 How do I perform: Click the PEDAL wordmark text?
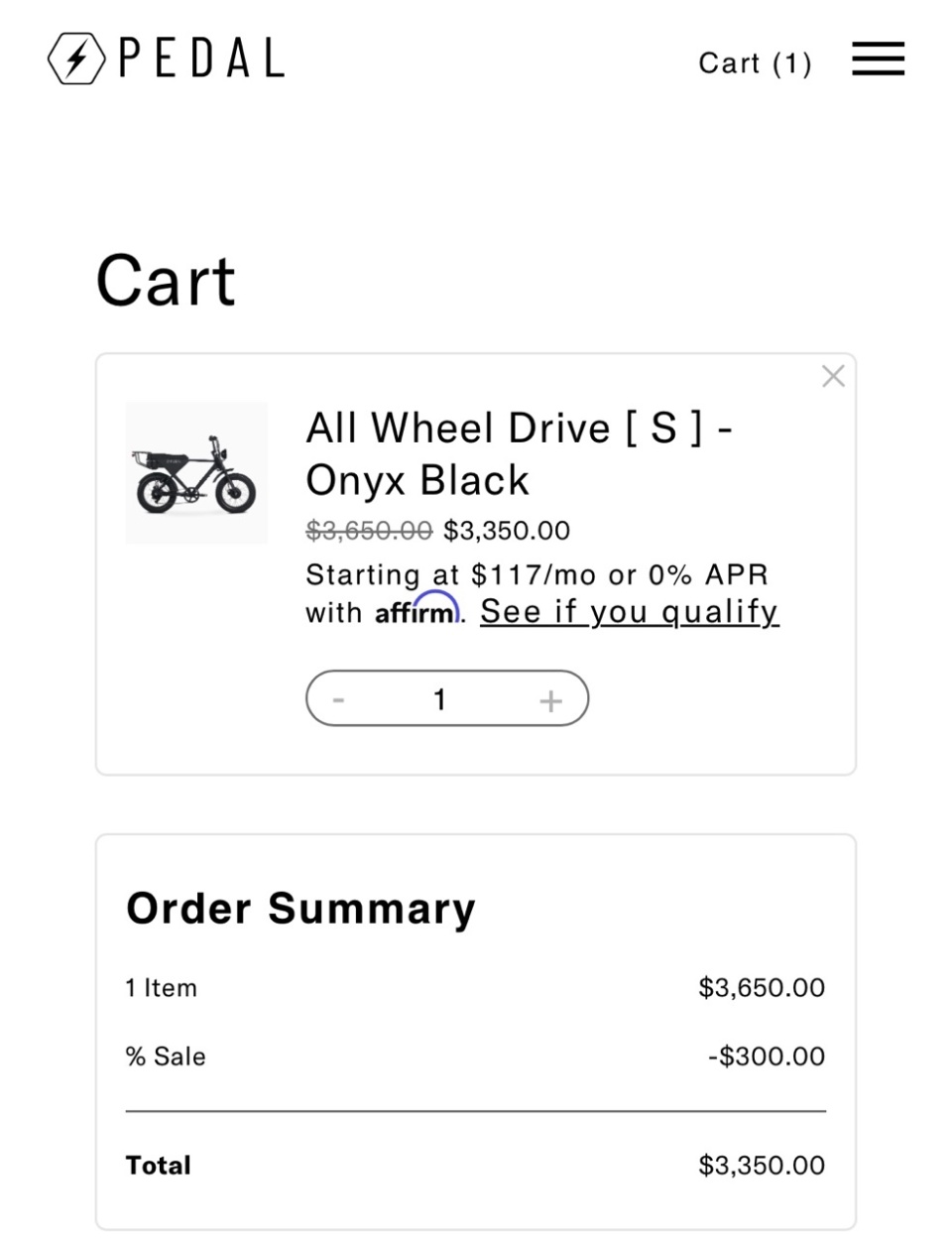201,59
